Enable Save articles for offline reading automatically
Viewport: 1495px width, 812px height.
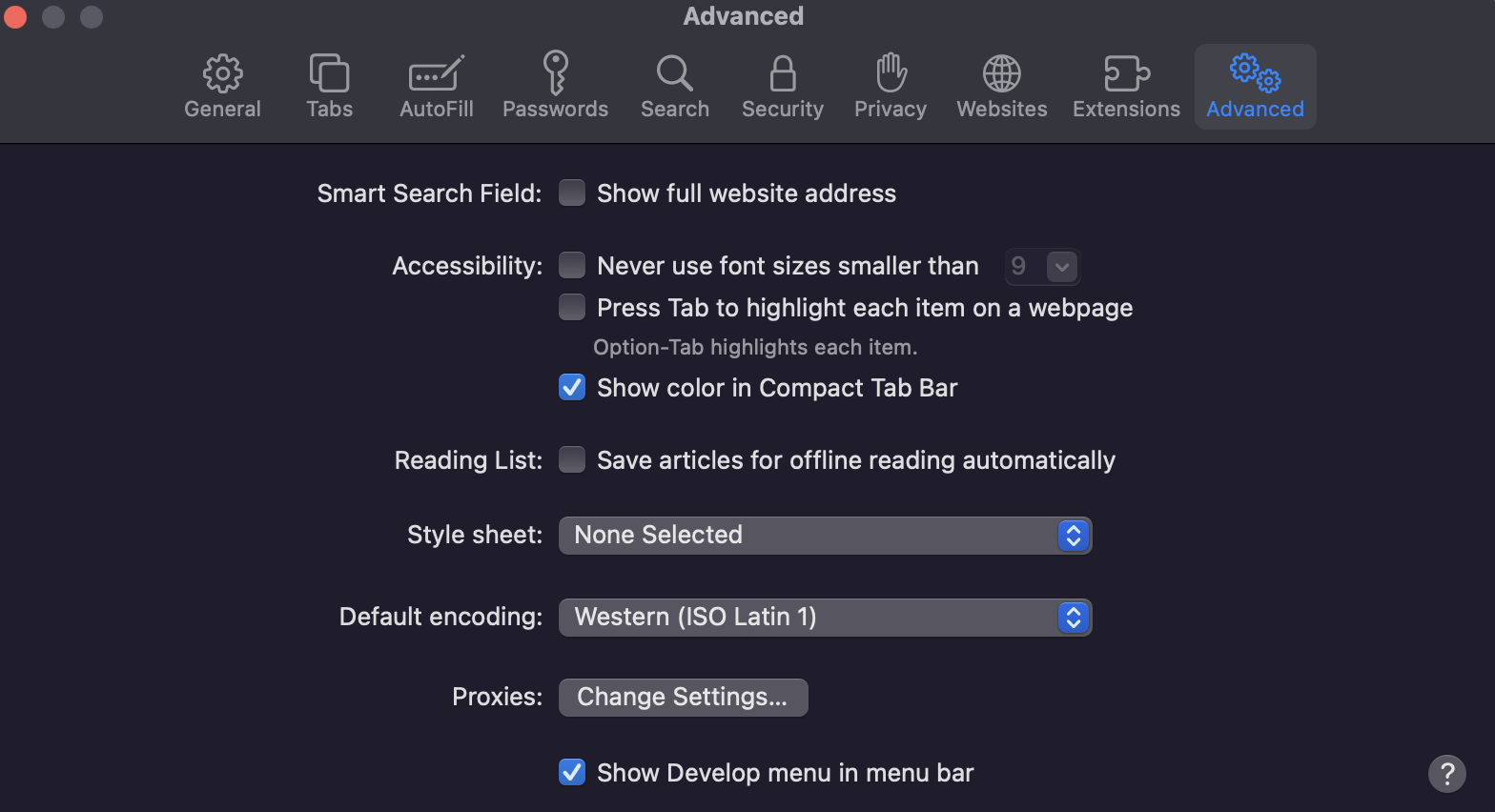pyautogui.click(x=572, y=459)
